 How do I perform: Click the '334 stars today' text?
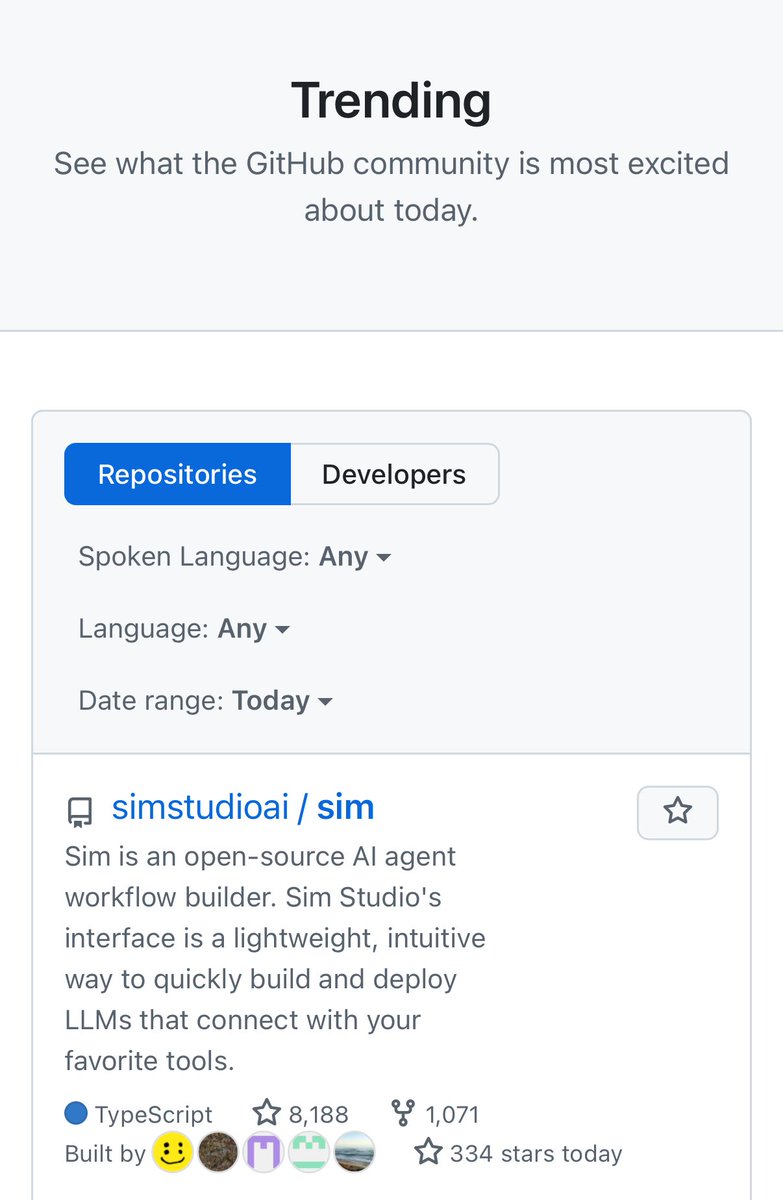coord(536,1154)
